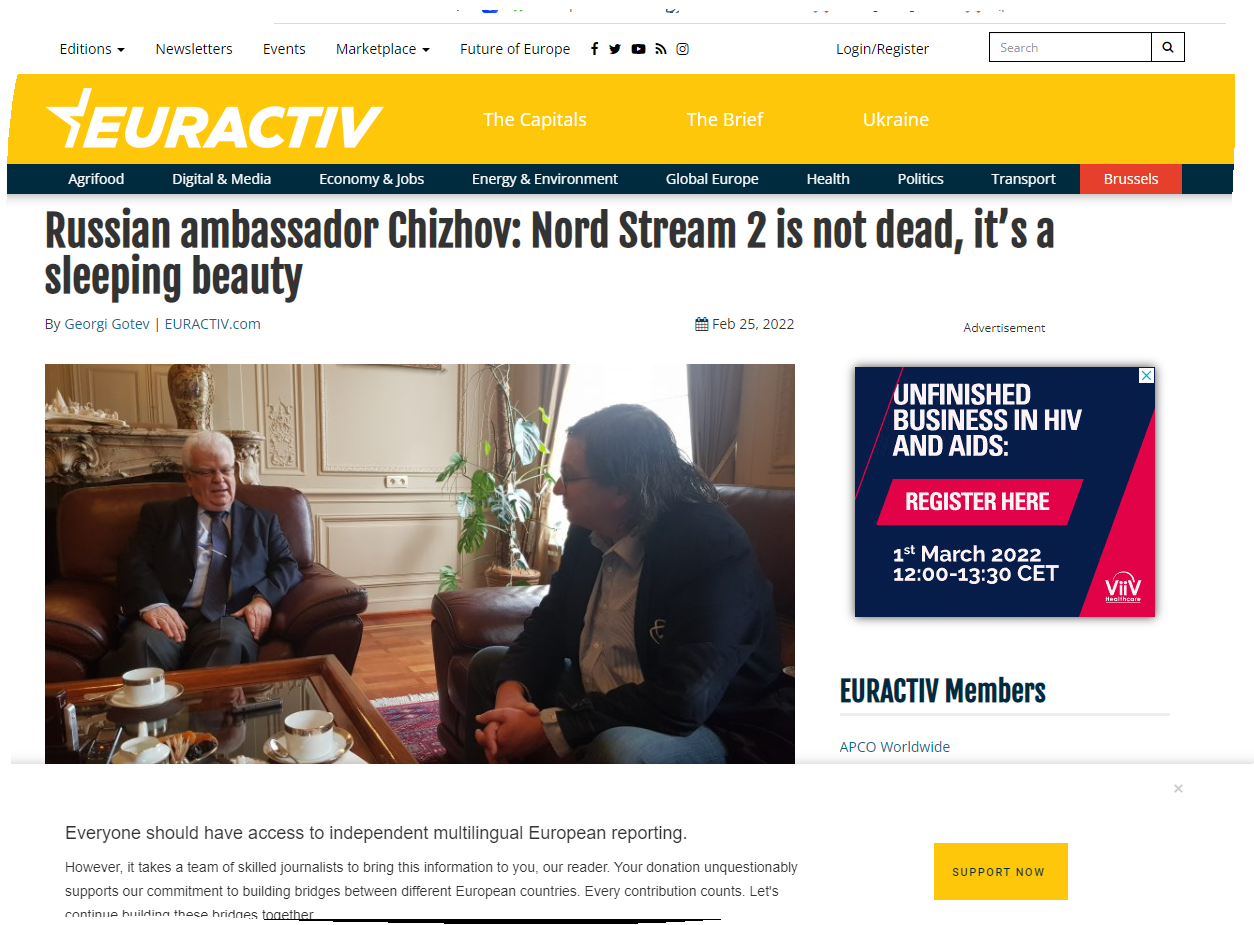
Task: Expand the Marketplace dropdown
Action: [x=383, y=49]
